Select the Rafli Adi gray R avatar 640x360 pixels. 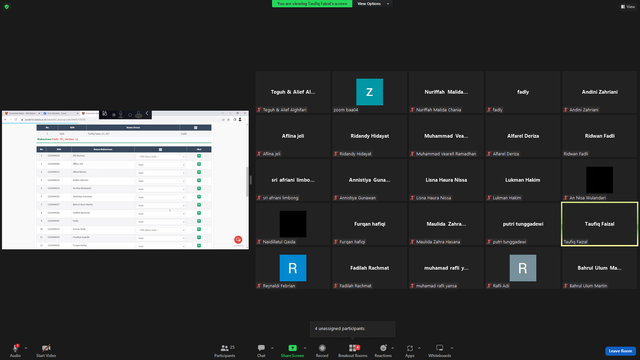click(523, 268)
